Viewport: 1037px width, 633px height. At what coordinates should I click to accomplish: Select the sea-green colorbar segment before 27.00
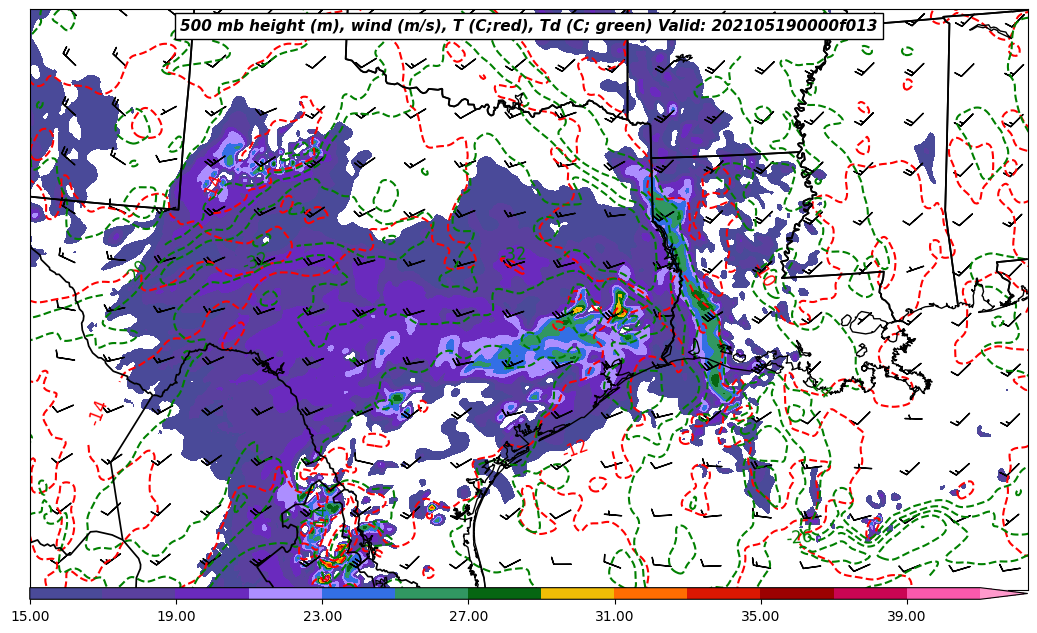(432, 593)
